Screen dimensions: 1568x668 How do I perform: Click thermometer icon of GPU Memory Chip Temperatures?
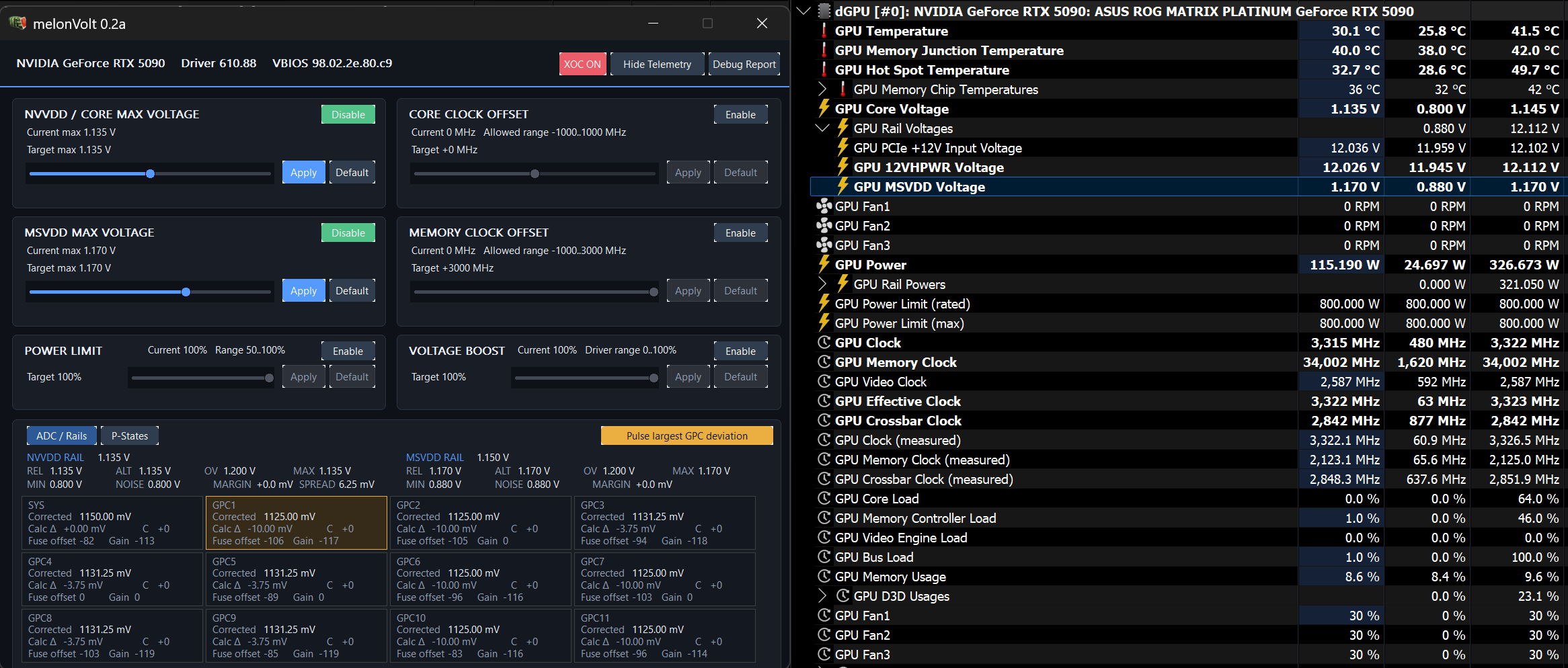click(842, 89)
